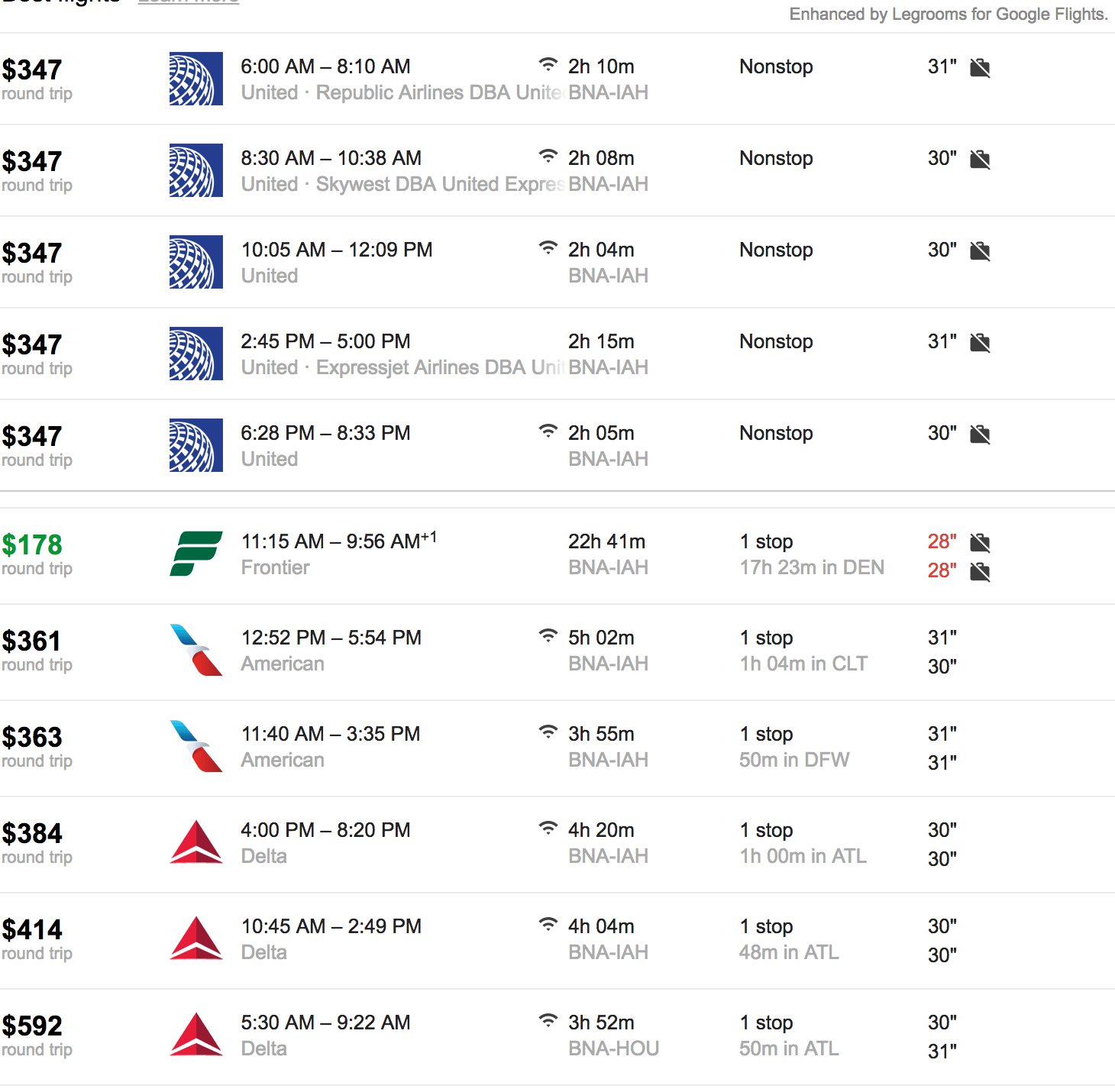Click Expressjet Airlines DBA operator text

point(441,367)
